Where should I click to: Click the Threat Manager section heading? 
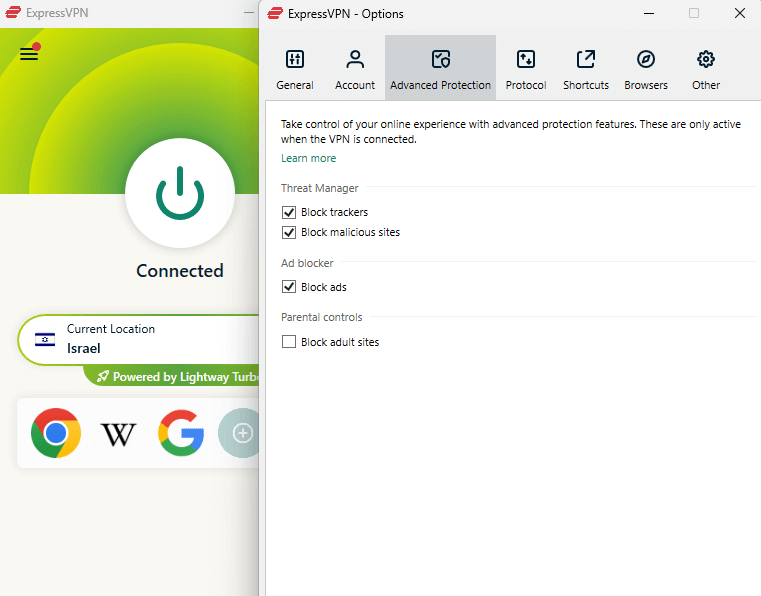click(x=319, y=188)
